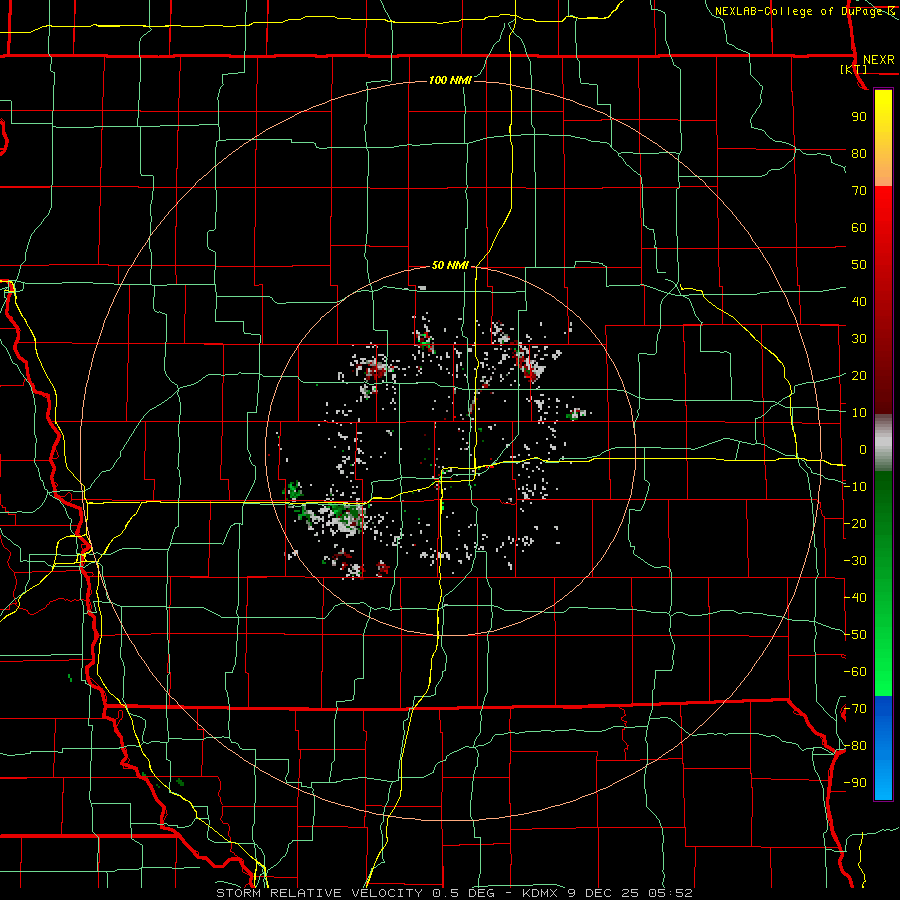Click the -50 knot scale value
Viewport: 900px width, 900px height.
click(855, 635)
